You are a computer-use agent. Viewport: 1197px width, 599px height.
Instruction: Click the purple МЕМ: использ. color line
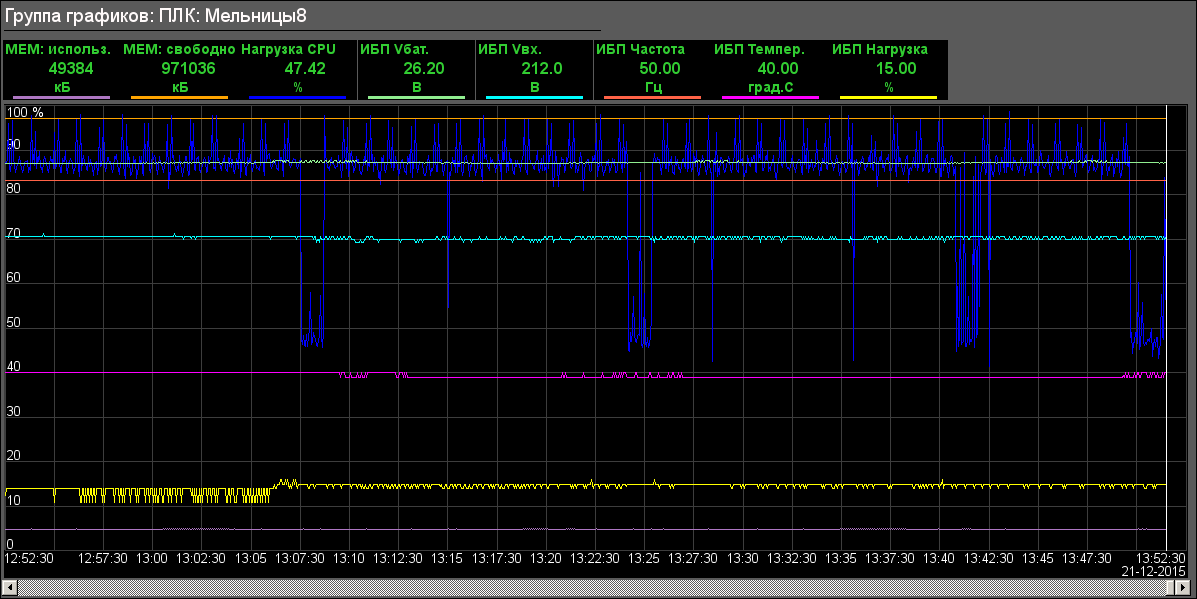point(61,98)
